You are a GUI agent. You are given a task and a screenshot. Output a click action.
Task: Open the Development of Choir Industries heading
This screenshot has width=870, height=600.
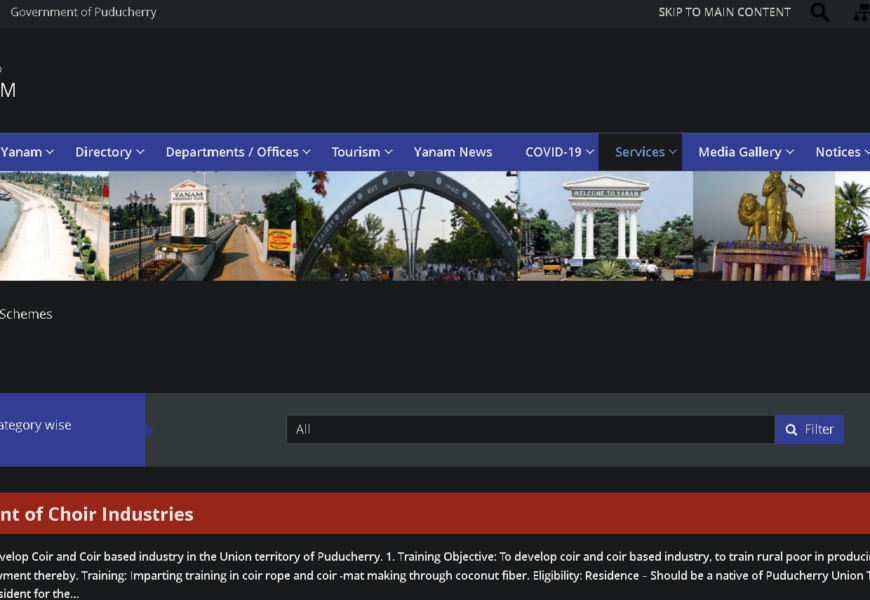pyautogui.click(x=97, y=514)
